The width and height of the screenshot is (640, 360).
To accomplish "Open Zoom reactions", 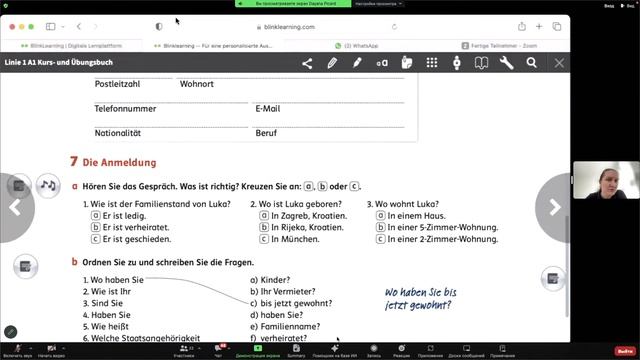I will click(x=402, y=351).
